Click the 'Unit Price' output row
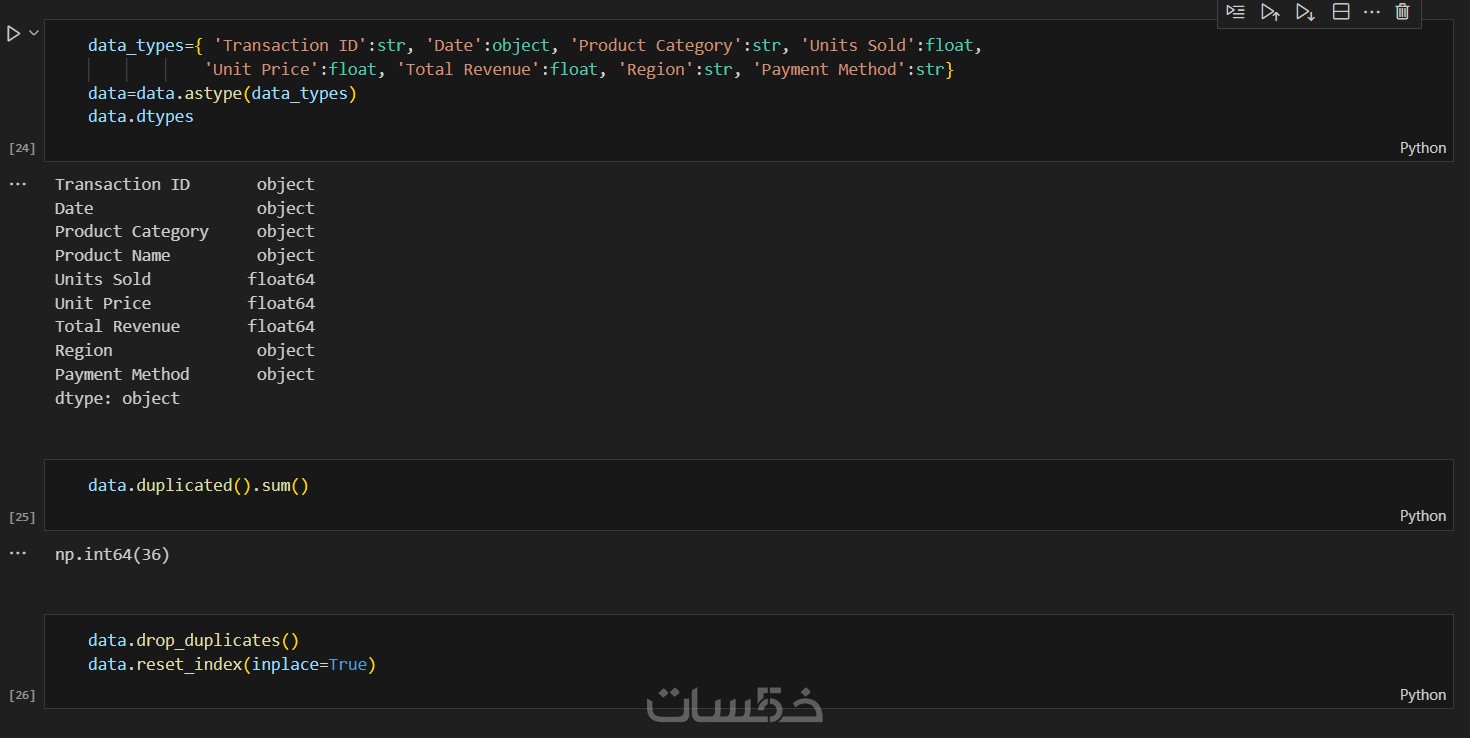 185,303
